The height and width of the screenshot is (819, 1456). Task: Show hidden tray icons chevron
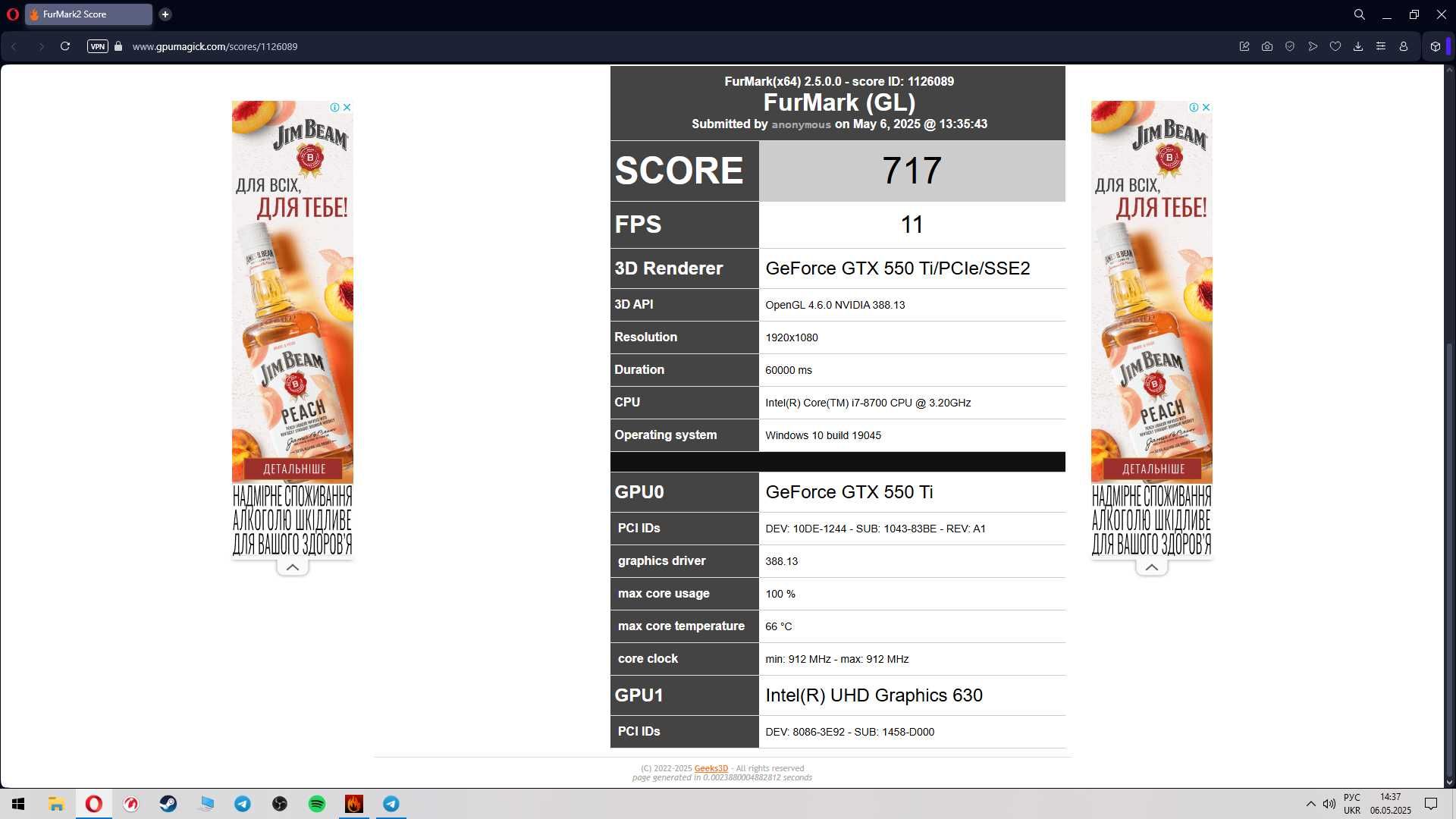click(x=1310, y=804)
